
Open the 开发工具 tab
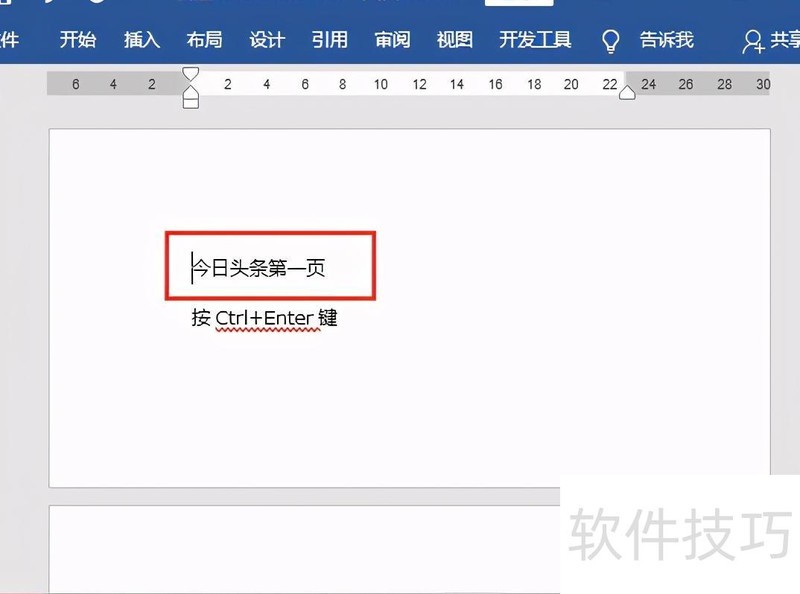click(535, 40)
